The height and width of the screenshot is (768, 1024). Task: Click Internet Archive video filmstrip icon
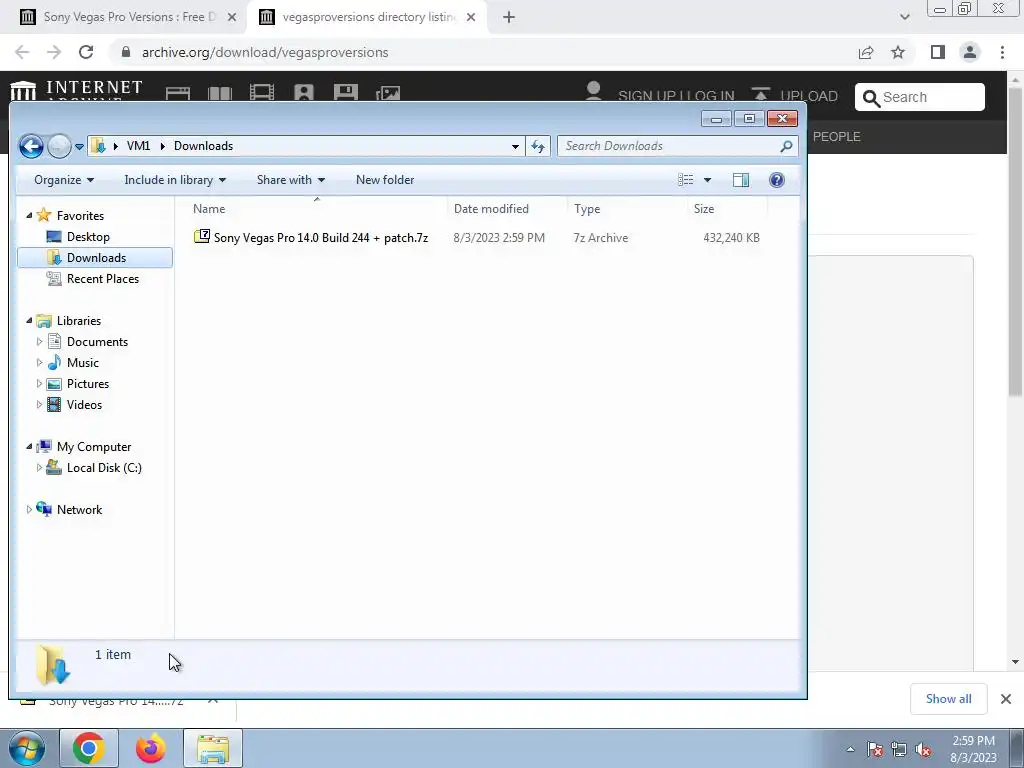[x=262, y=93]
